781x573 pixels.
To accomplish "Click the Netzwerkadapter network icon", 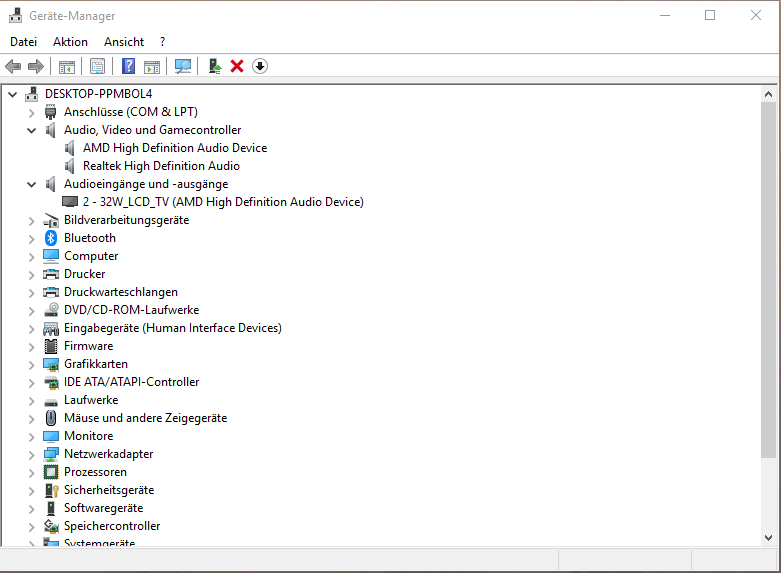I will coord(51,454).
